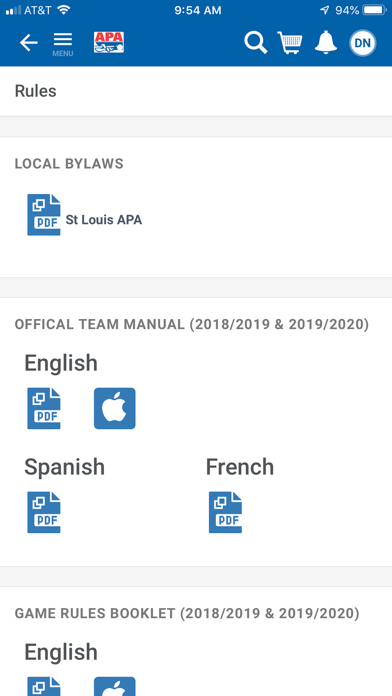The width and height of the screenshot is (392, 696).
Task: Open English Team Manual PDF
Action: pyautogui.click(x=44, y=408)
